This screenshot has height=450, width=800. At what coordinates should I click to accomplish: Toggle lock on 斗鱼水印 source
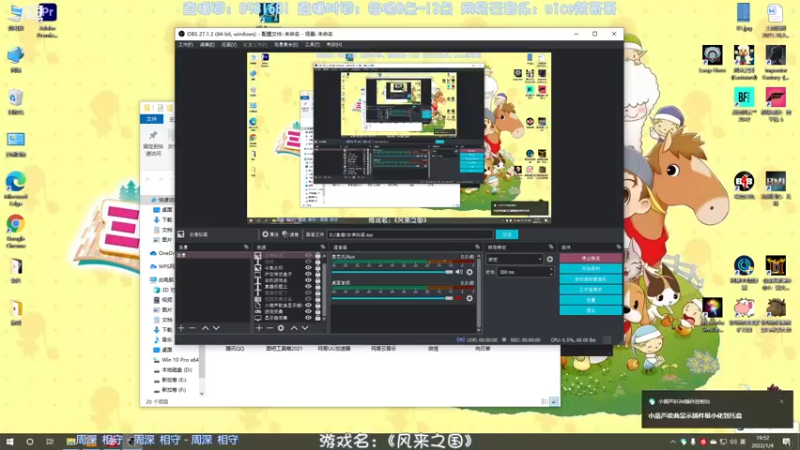(x=318, y=267)
